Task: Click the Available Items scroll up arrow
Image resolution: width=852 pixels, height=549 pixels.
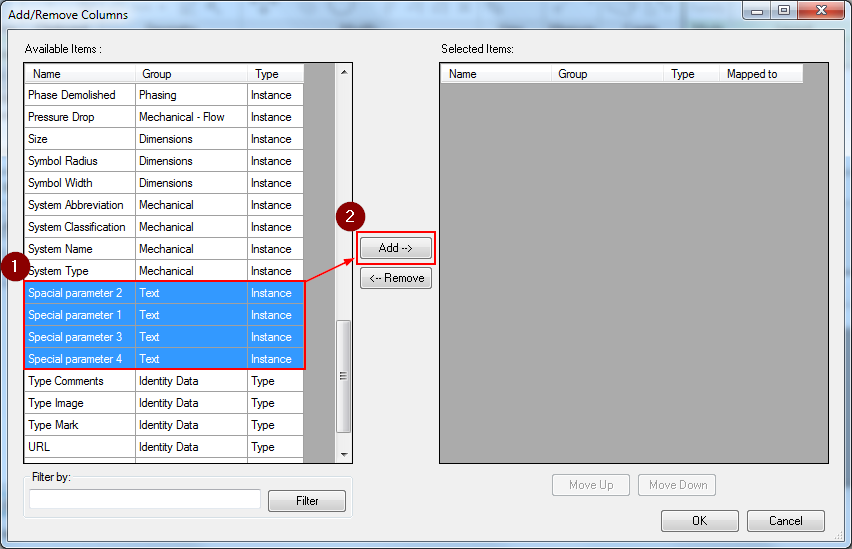Action: 344,72
